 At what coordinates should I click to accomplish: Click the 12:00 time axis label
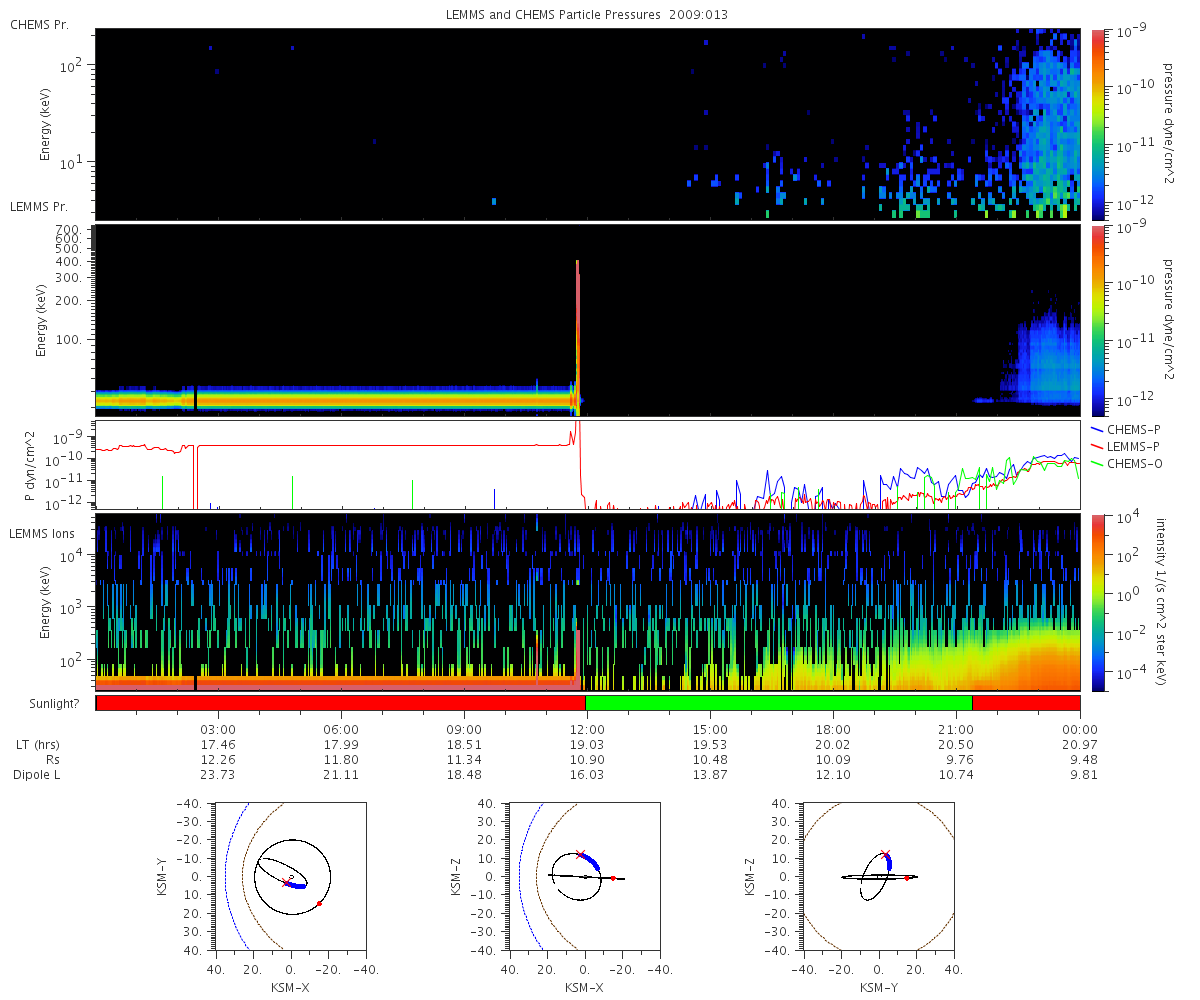(587, 729)
